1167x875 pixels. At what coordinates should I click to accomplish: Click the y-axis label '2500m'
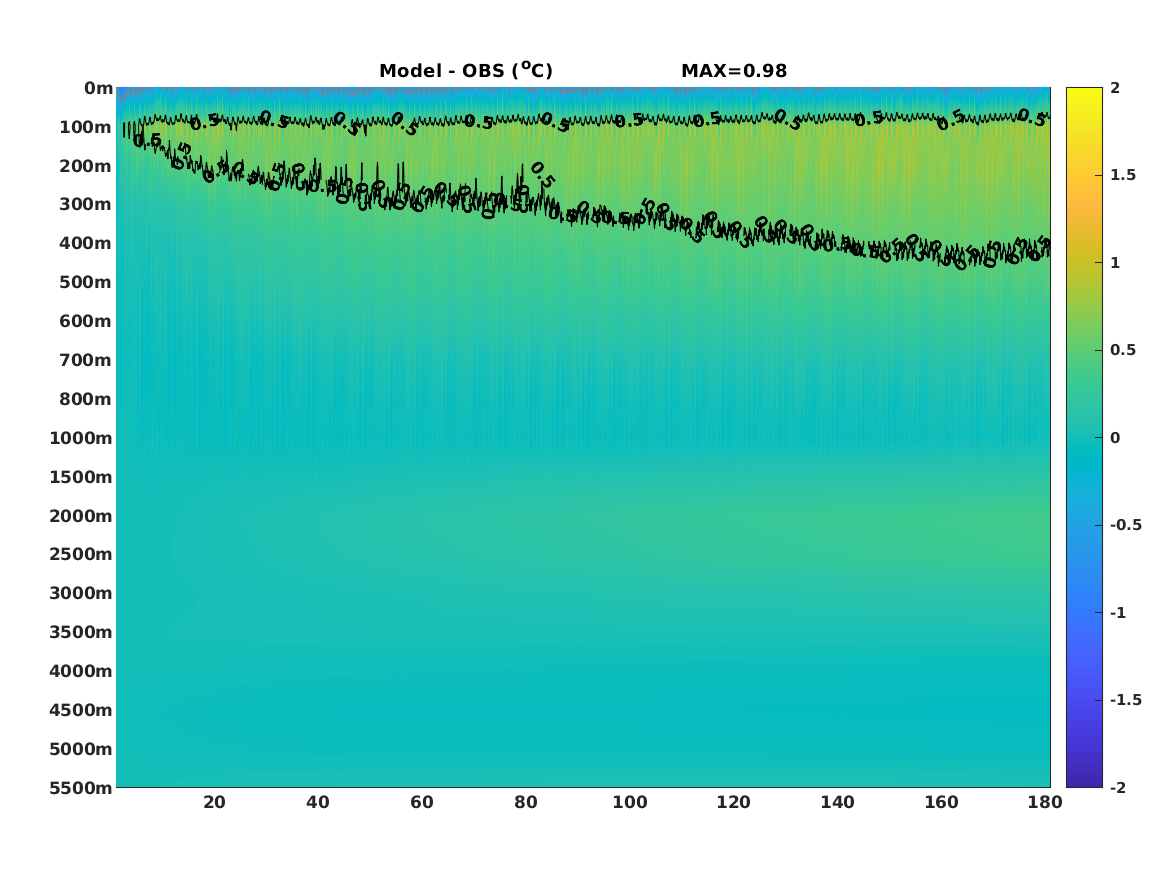[80, 554]
